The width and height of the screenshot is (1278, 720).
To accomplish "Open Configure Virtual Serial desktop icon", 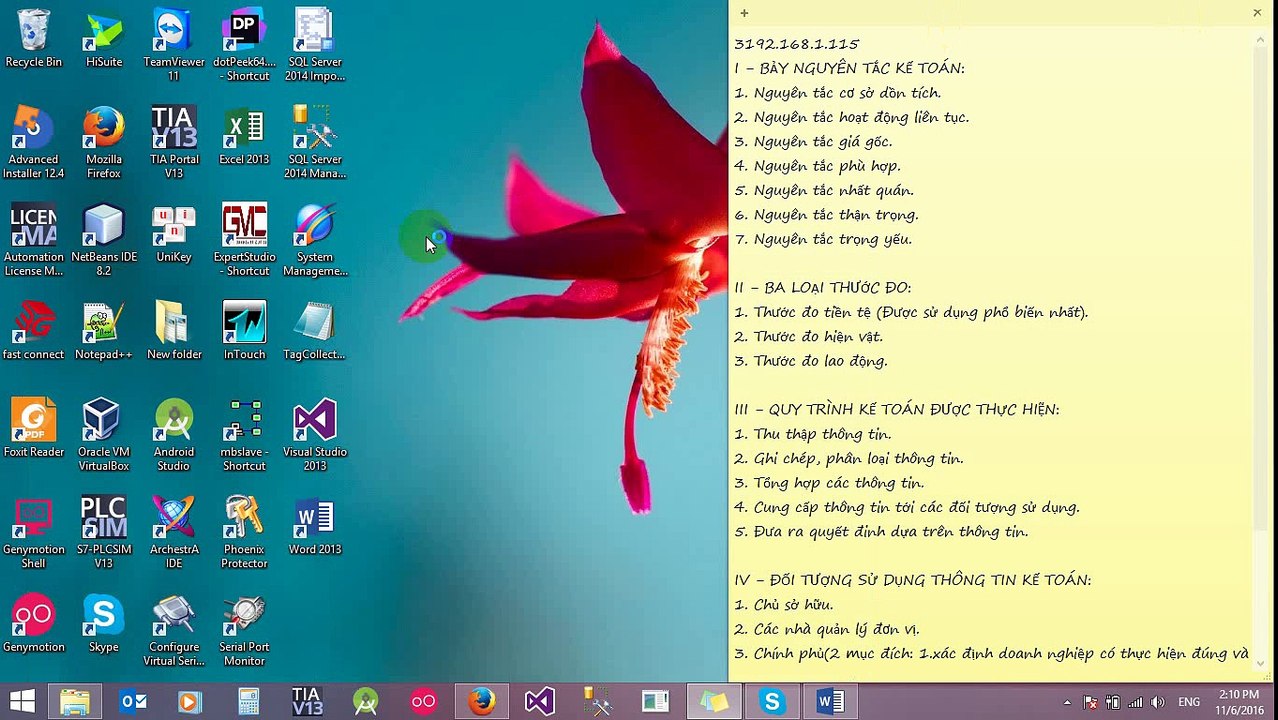I will click(x=173, y=630).
